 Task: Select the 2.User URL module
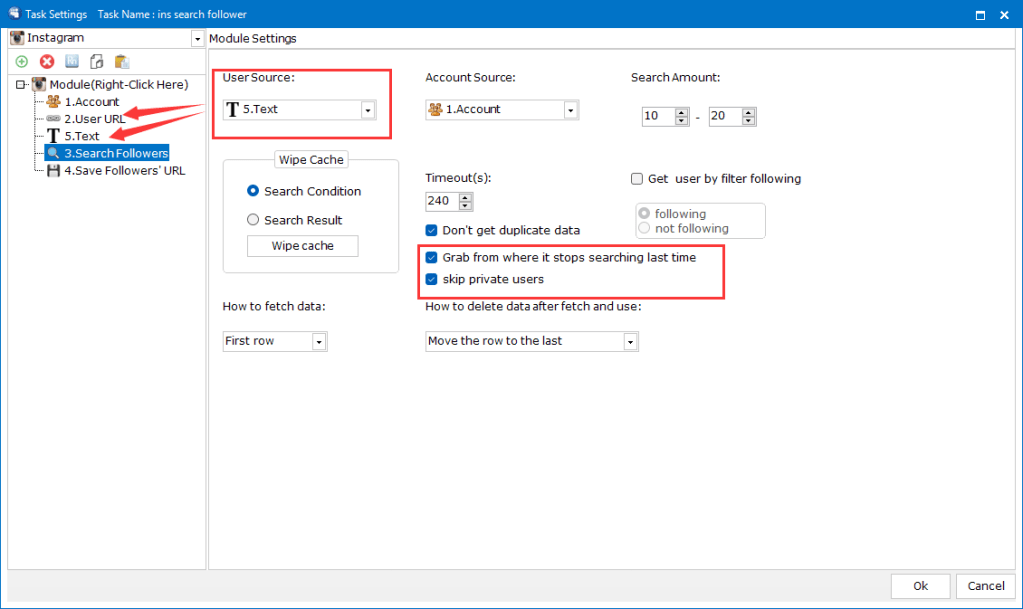(94, 119)
